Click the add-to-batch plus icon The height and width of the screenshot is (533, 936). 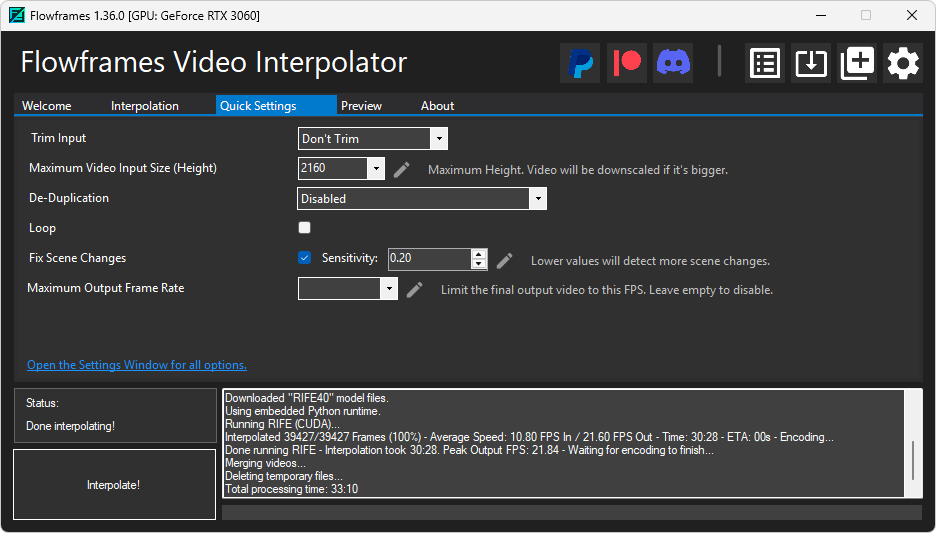pyautogui.click(x=857, y=63)
